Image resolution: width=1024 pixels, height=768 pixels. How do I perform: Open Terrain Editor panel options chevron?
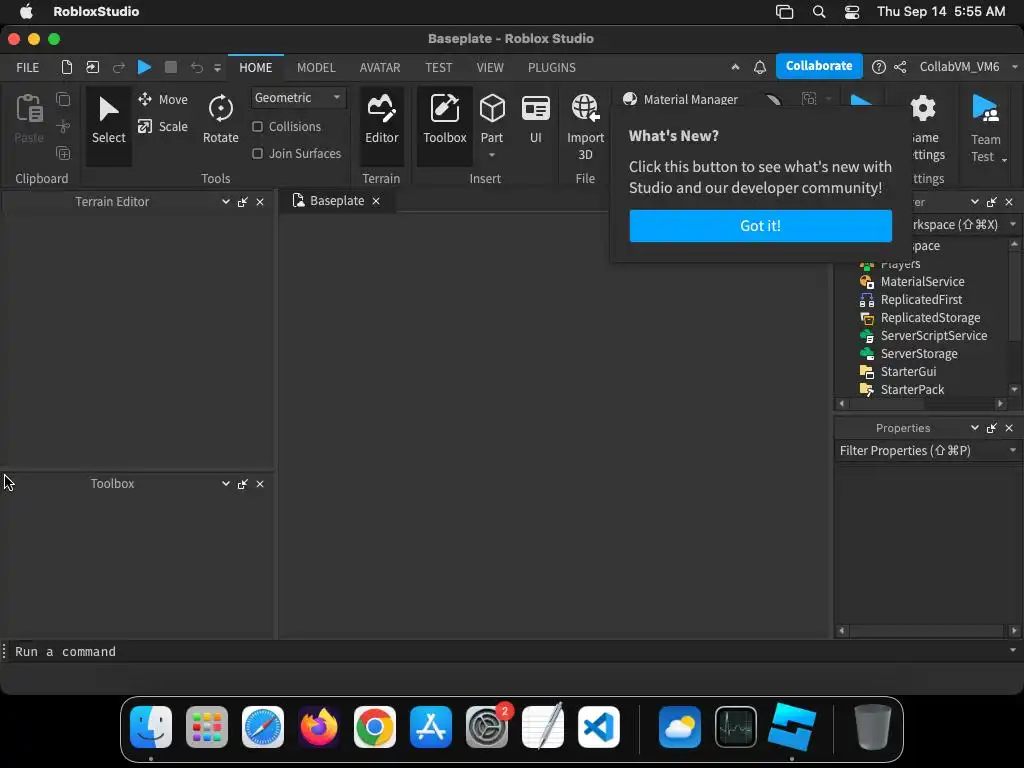226,202
